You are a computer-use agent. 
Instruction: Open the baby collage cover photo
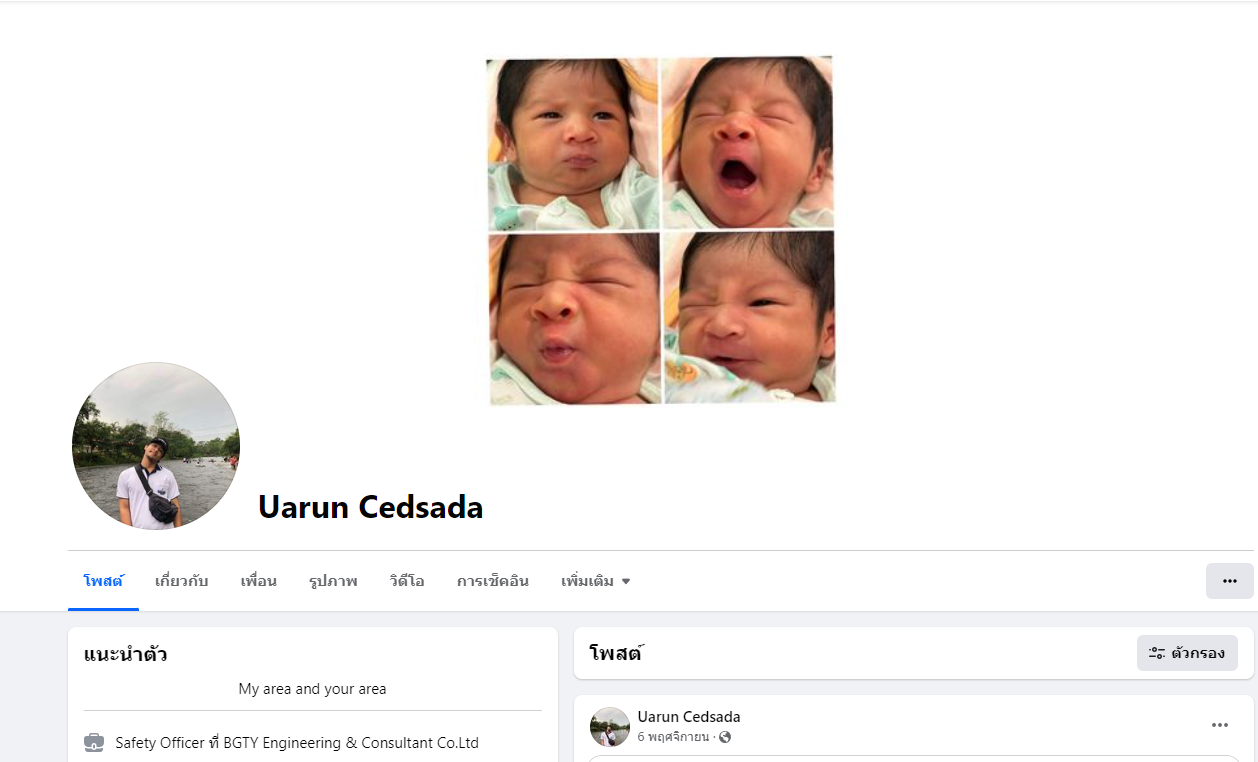tap(660, 231)
